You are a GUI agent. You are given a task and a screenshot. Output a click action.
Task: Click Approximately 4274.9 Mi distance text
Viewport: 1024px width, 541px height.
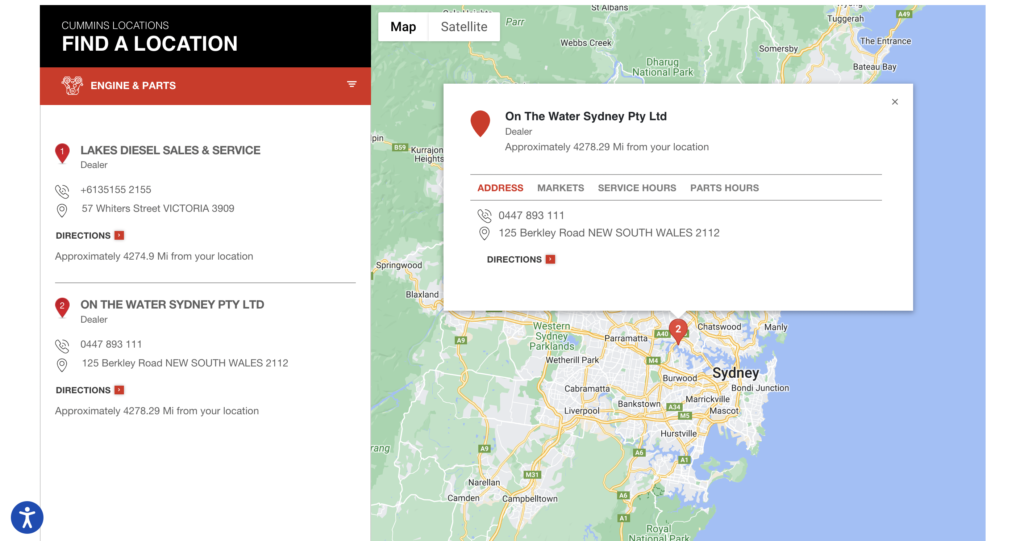pos(154,256)
